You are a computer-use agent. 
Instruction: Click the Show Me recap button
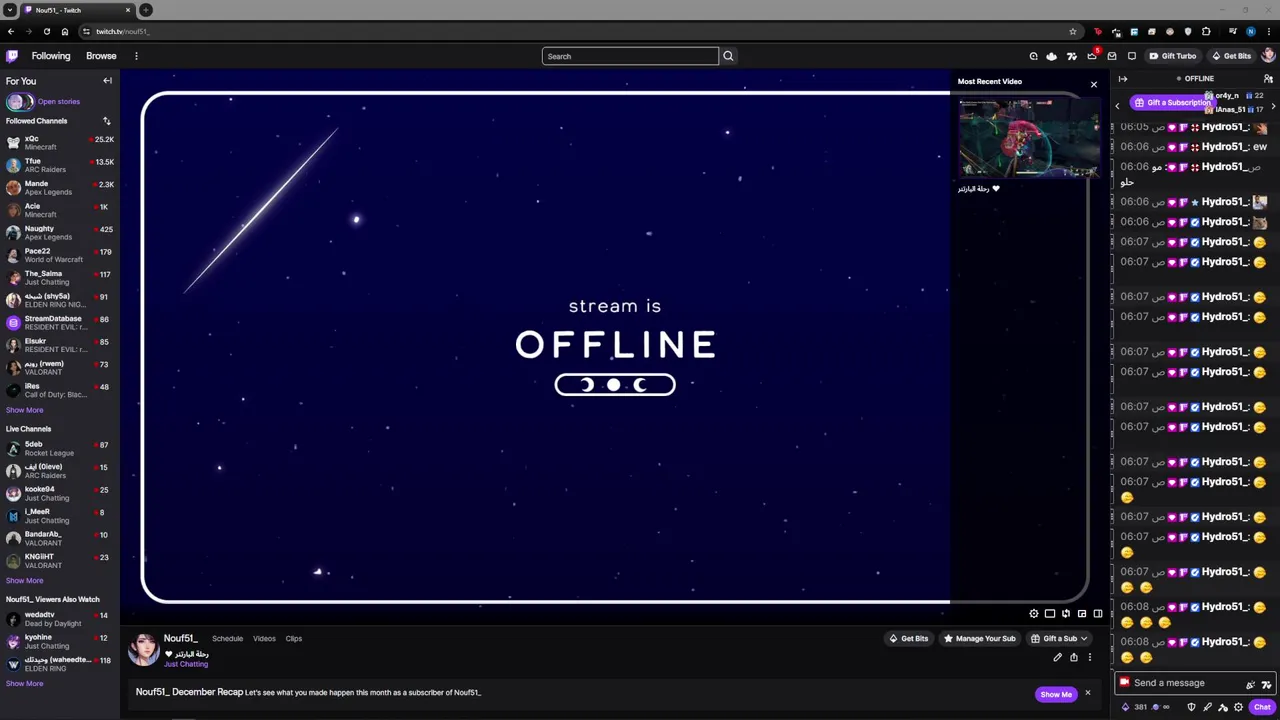pos(1056,694)
